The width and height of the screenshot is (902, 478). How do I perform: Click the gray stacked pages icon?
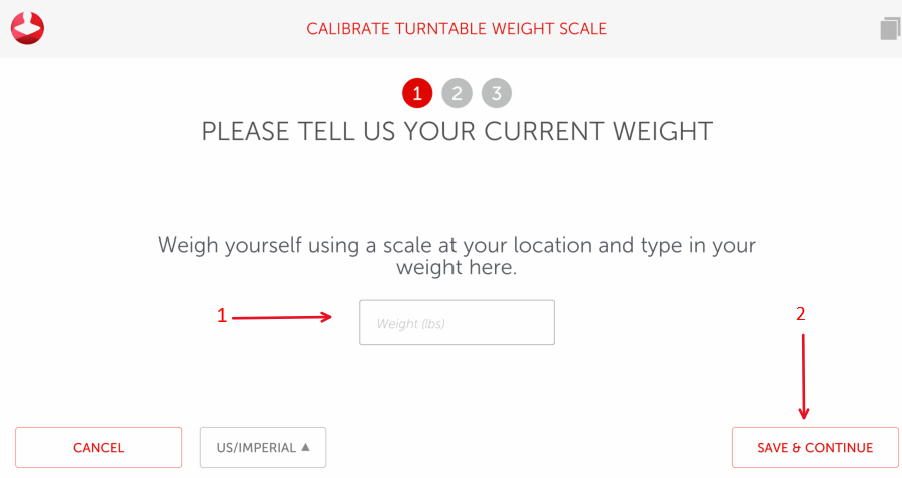click(889, 28)
